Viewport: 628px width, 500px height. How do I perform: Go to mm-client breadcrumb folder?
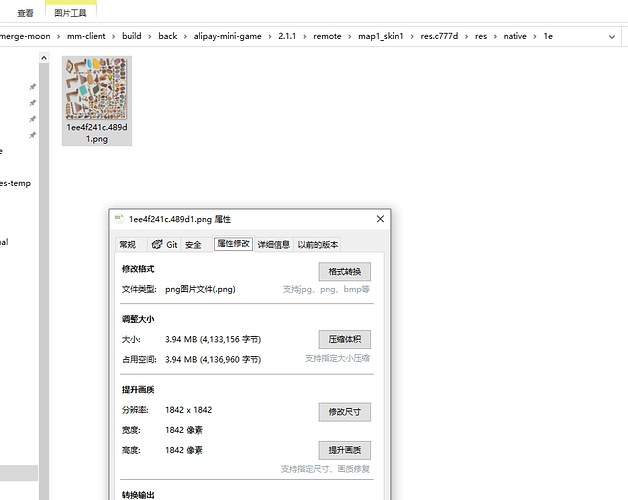pos(86,36)
